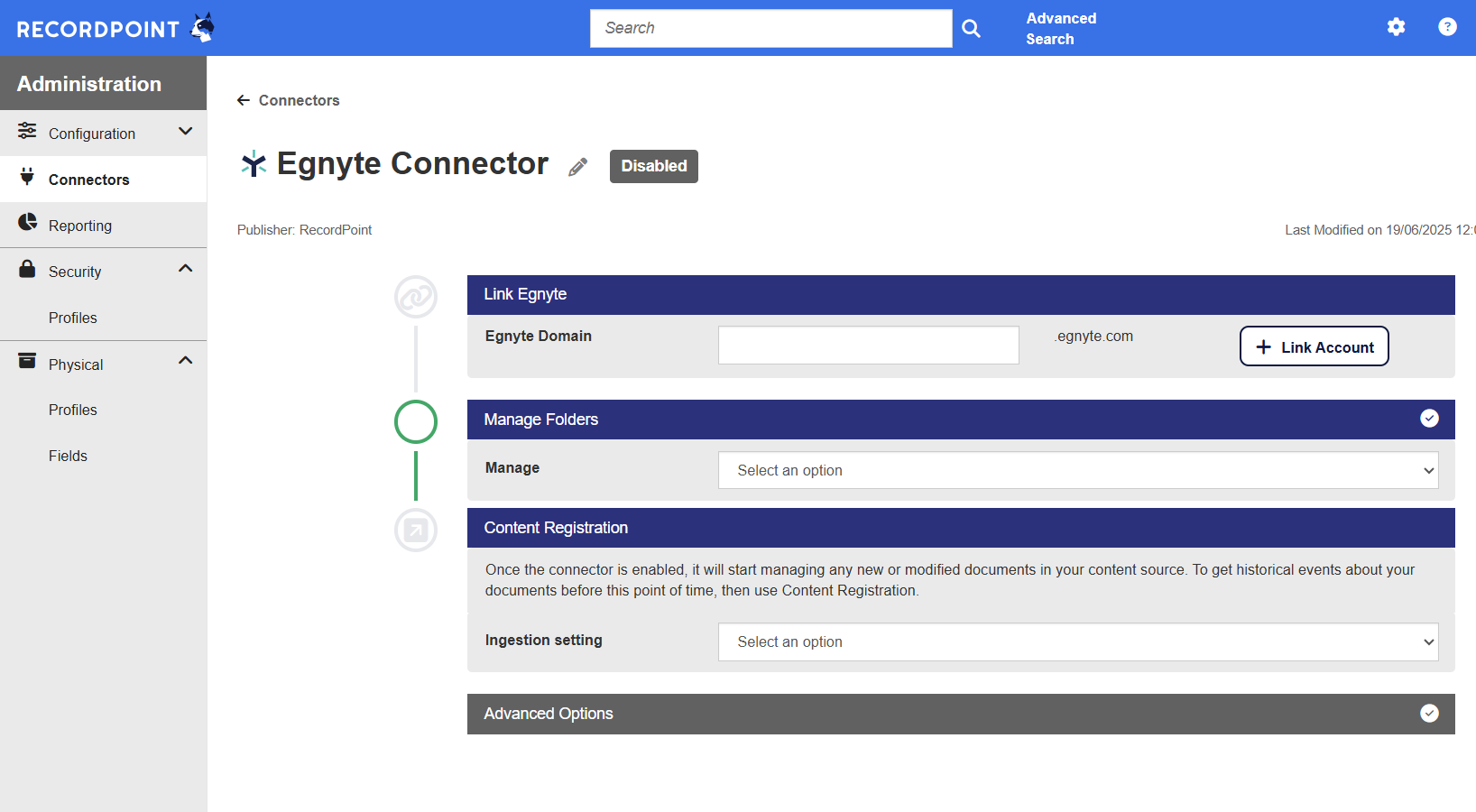Open Configuration menu item
The width and height of the screenshot is (1476, 812).
coord(103,134)
